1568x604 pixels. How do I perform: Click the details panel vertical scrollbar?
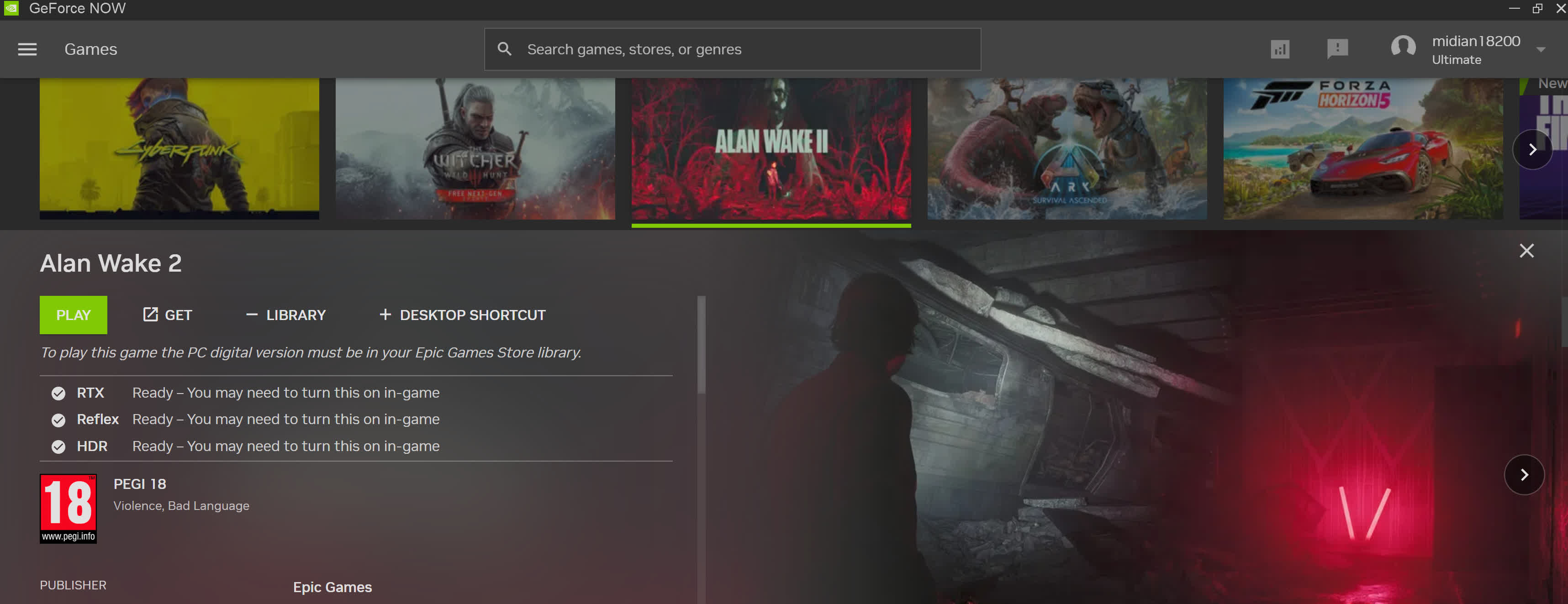(x=701, y=345)
